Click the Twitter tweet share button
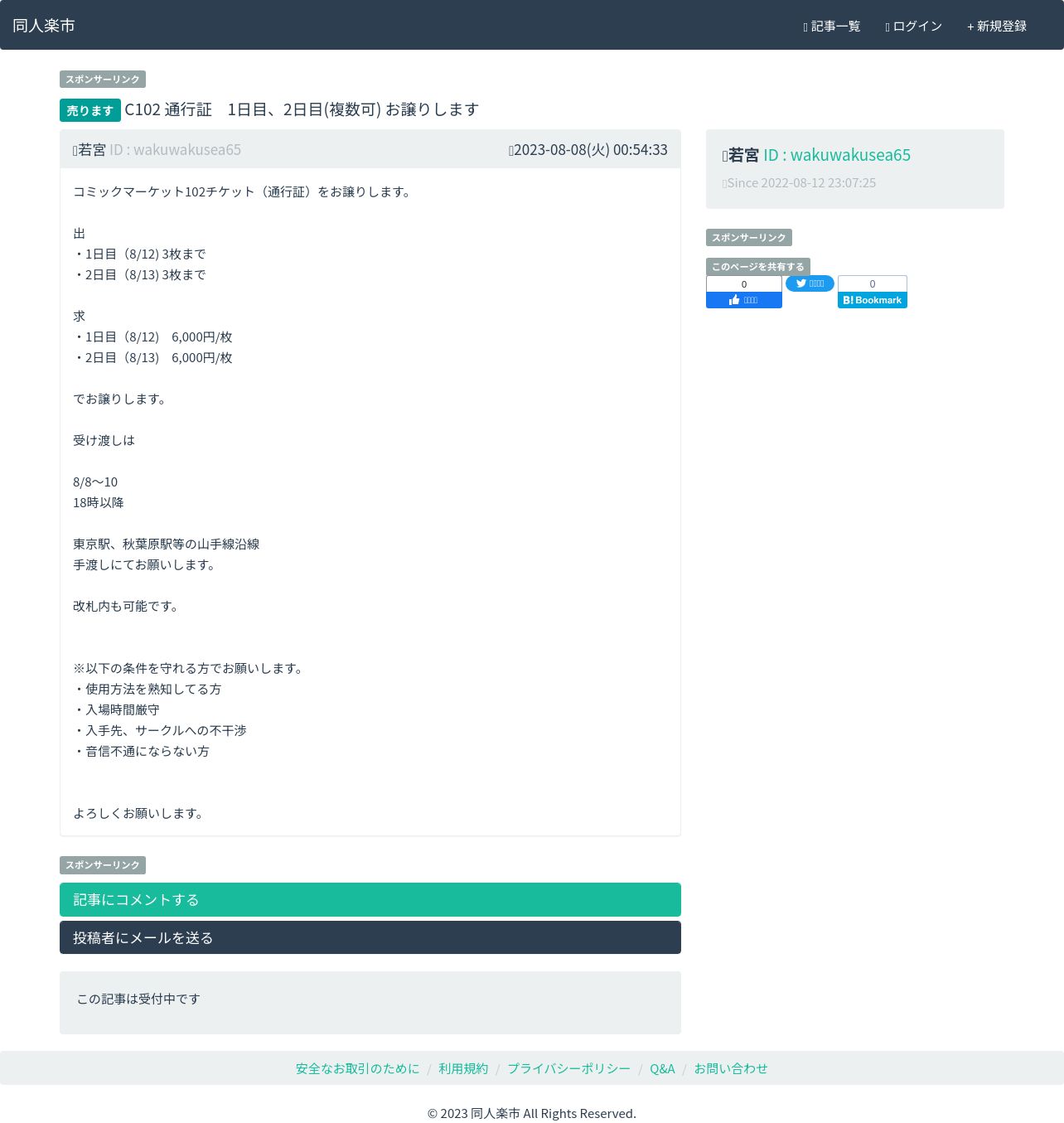 click(810, 283)
